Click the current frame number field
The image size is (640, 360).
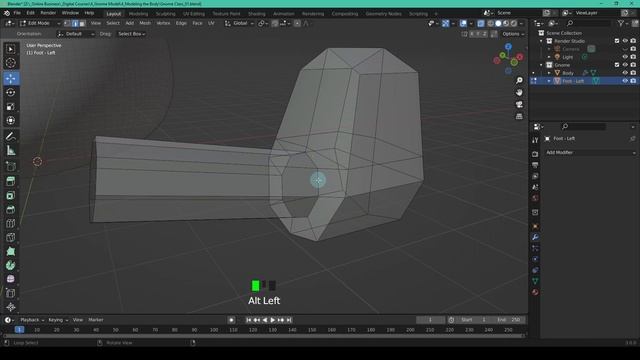[430, 320]
